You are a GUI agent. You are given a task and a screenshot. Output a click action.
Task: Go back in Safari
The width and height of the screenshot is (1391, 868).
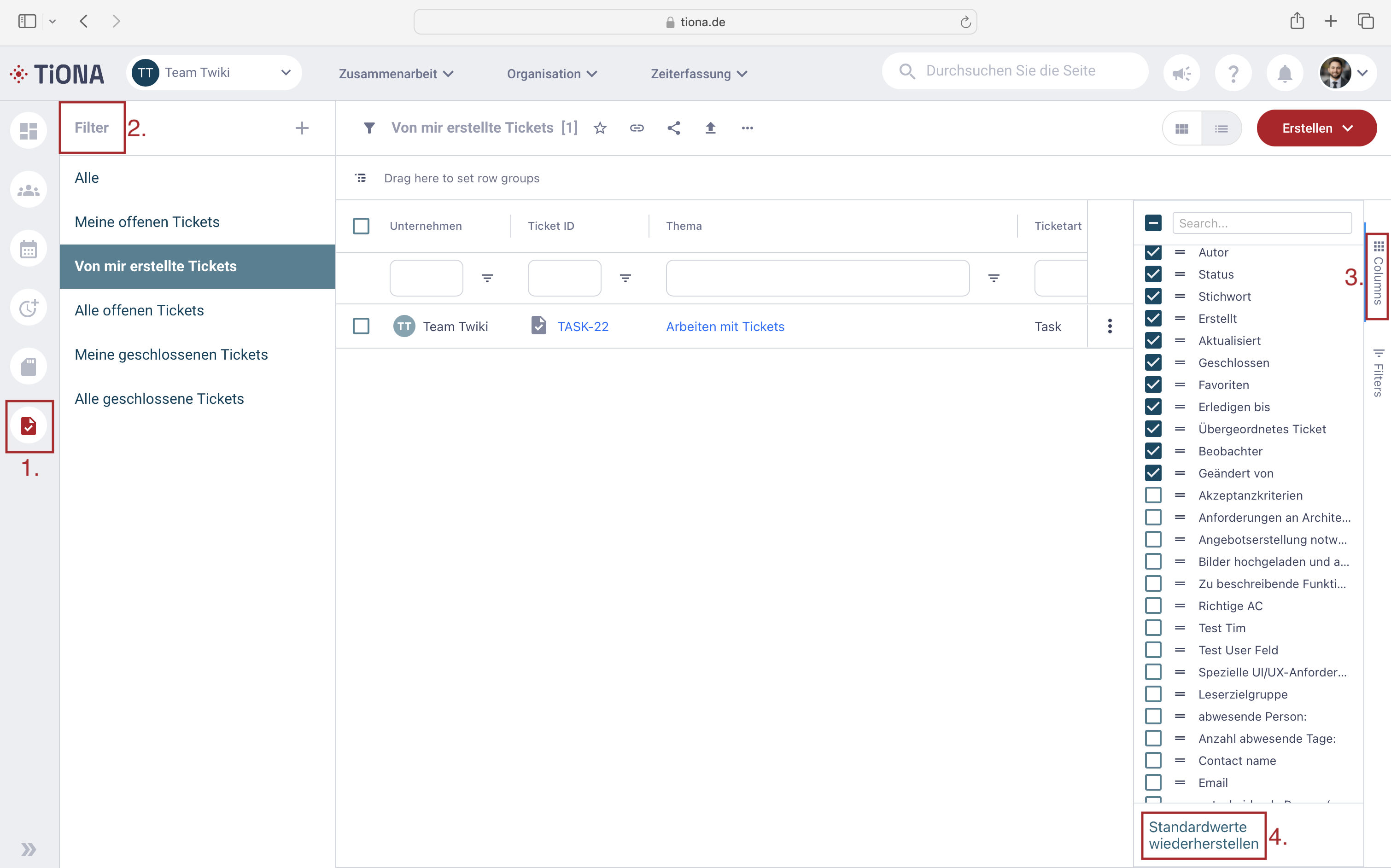(84, 21)
